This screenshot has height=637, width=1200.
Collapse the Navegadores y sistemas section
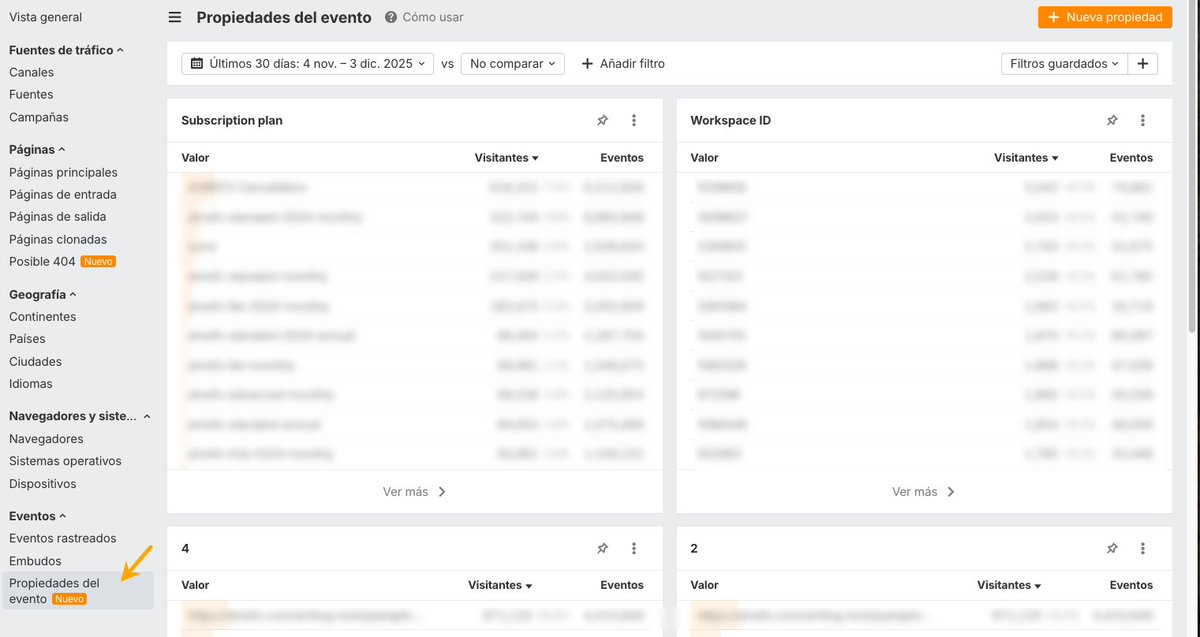click(x=80, y=417)
